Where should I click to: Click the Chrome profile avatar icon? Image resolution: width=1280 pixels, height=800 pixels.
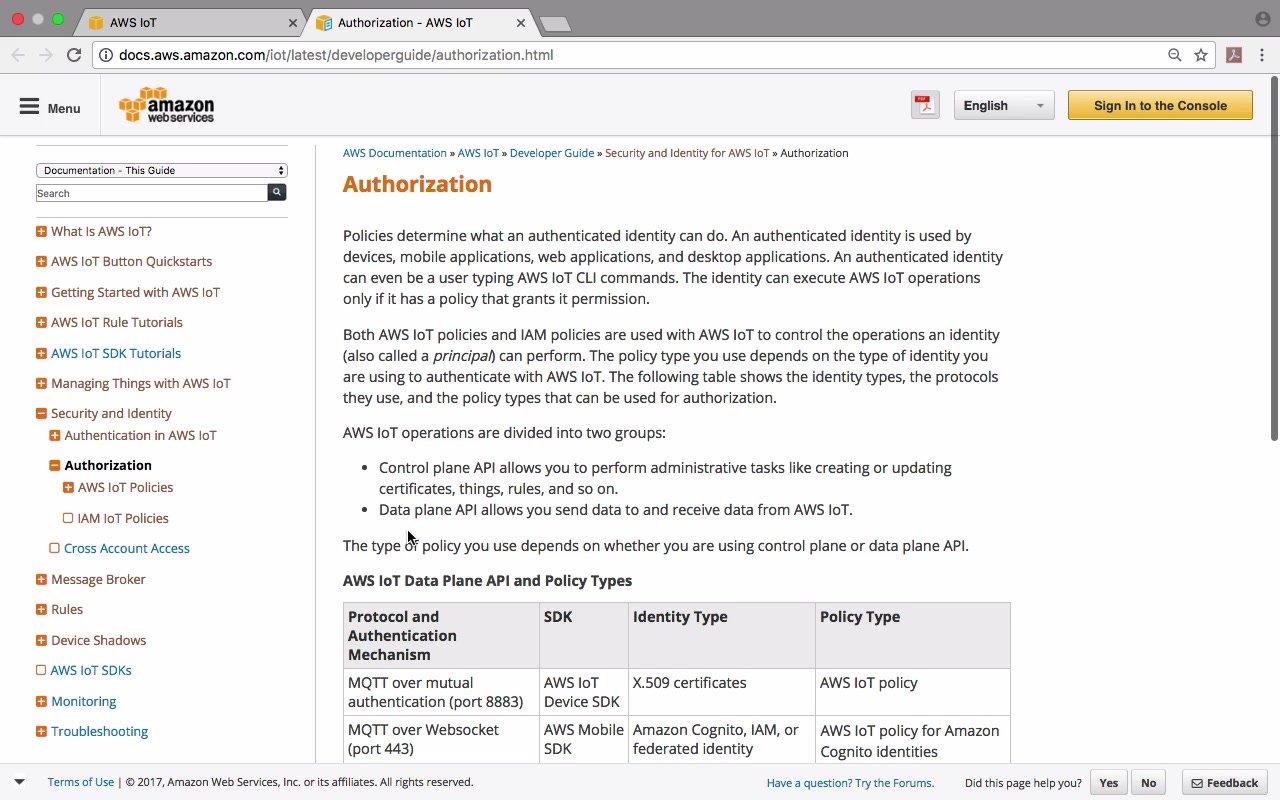tap(1262, 19)
